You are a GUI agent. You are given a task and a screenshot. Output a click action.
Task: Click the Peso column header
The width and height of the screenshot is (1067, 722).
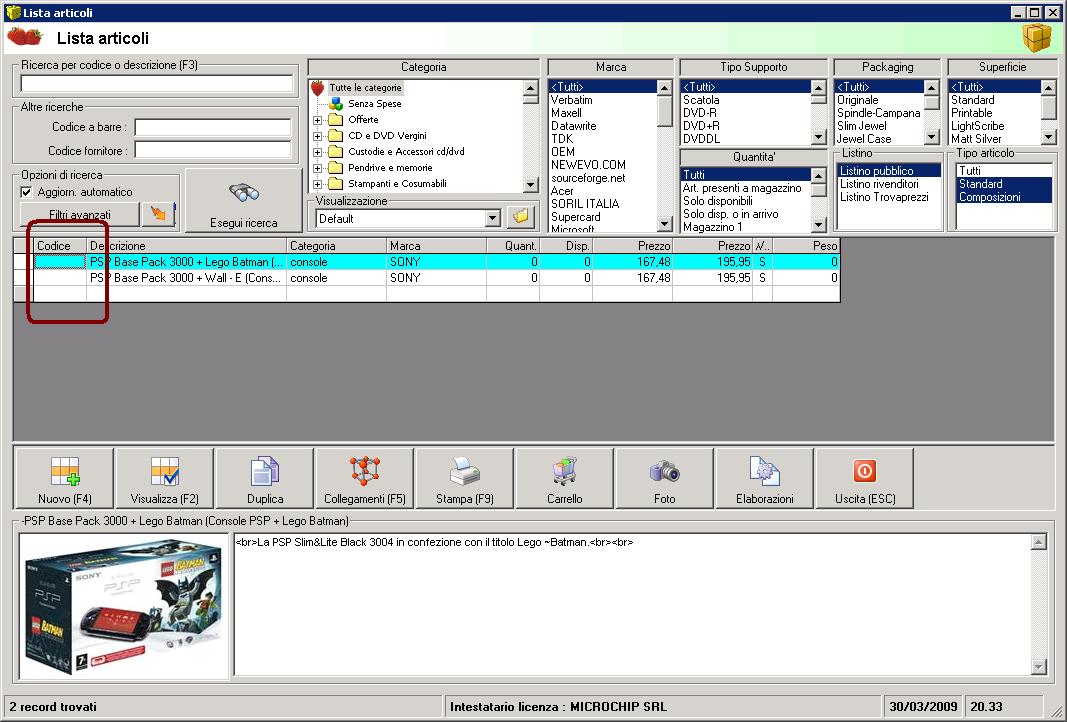coord(806,246)
